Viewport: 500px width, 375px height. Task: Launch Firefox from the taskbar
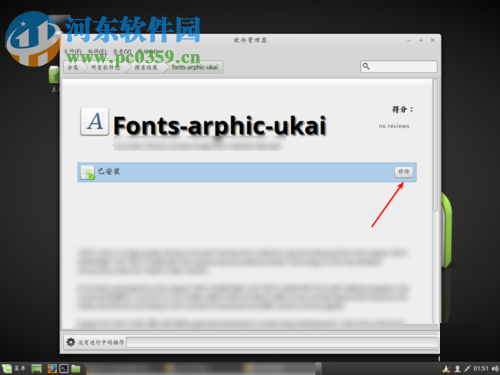(52, 368)
